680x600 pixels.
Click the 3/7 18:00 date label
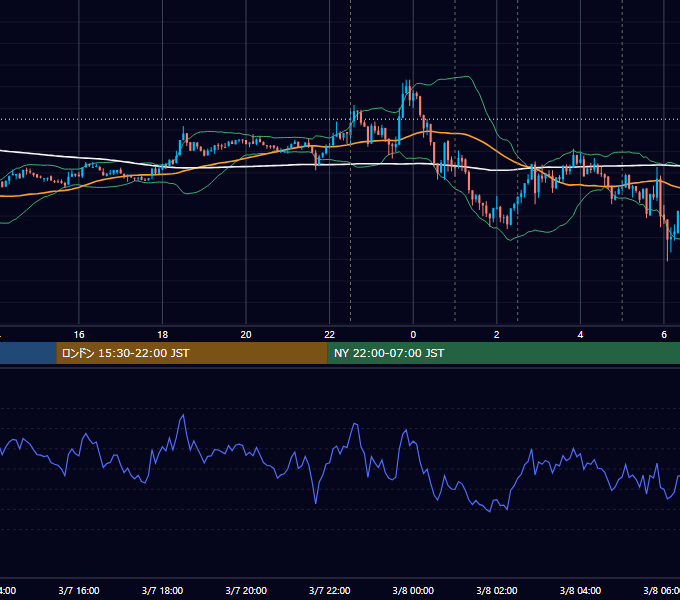163,590
